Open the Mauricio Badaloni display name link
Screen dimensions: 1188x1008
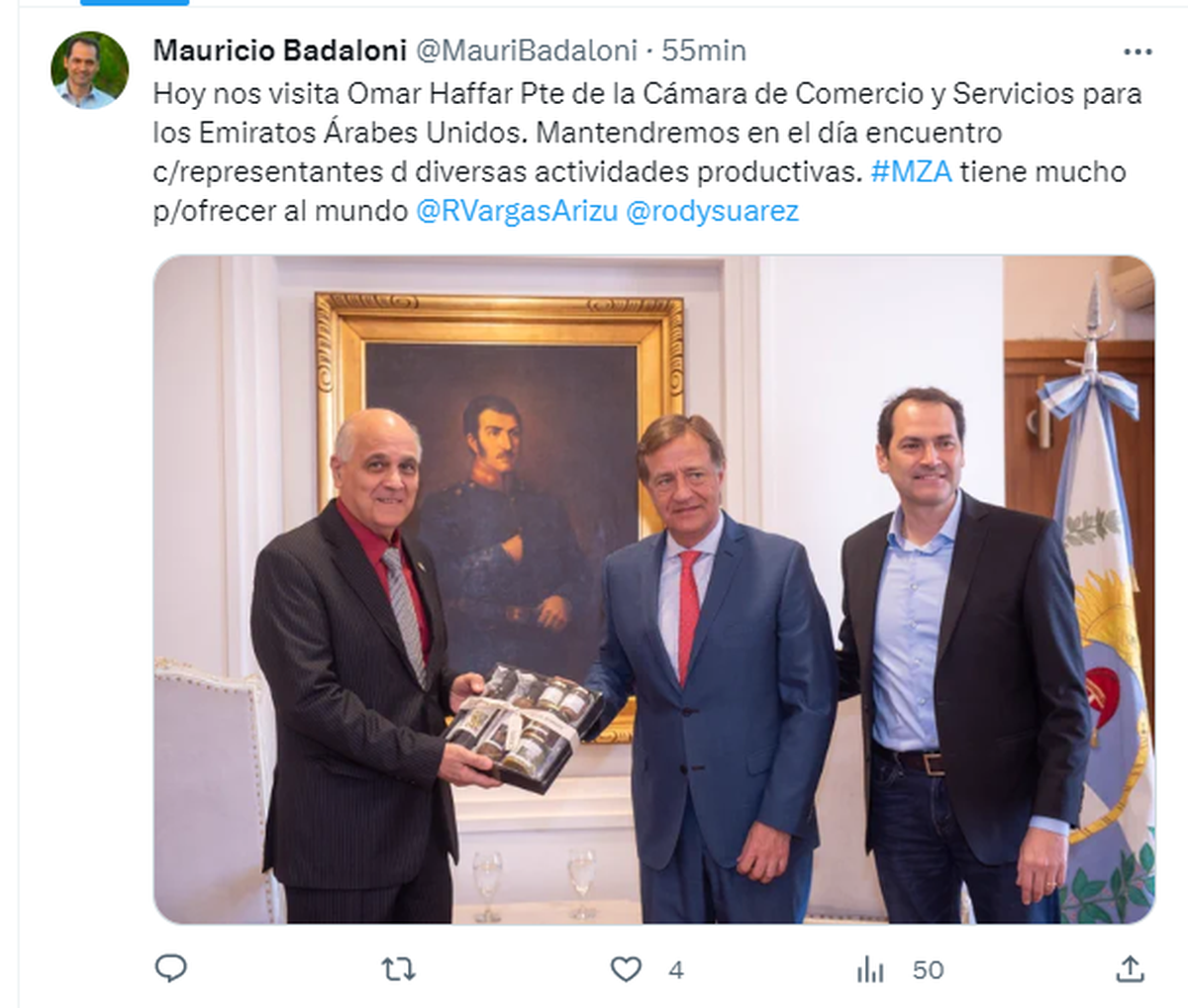(280, 50)
